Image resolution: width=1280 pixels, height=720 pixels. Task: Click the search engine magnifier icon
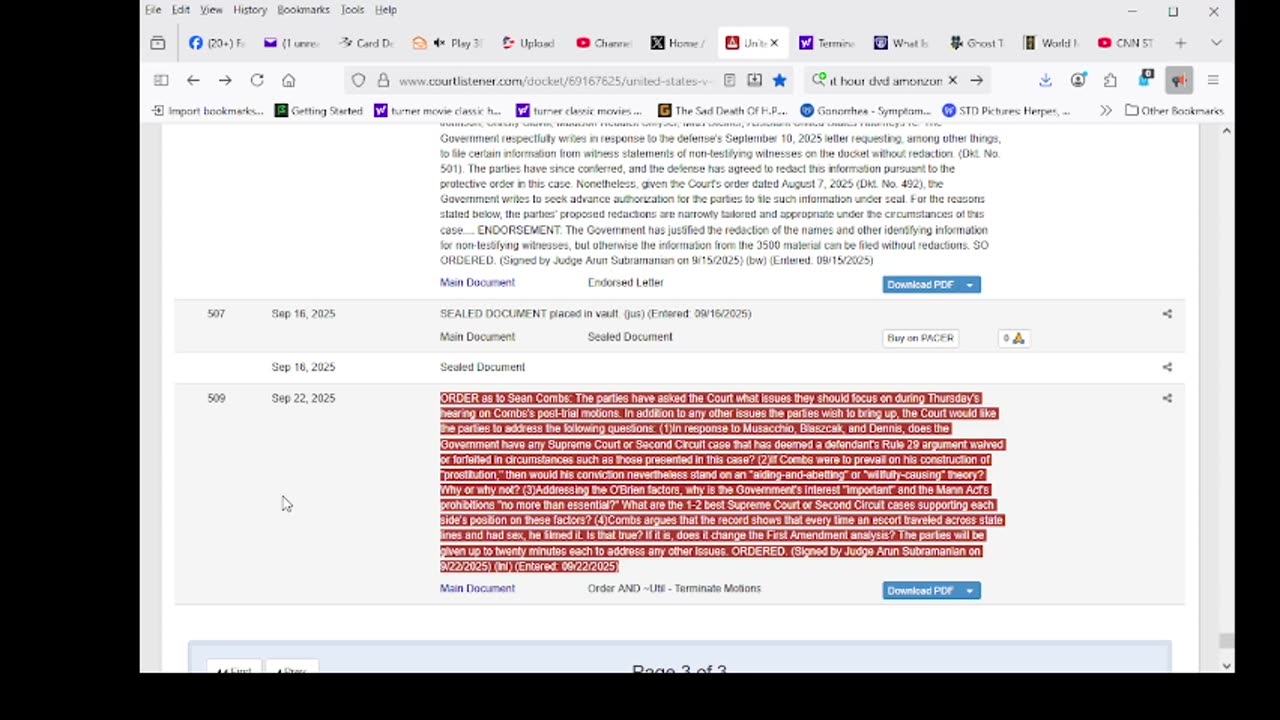pos(820,80)
